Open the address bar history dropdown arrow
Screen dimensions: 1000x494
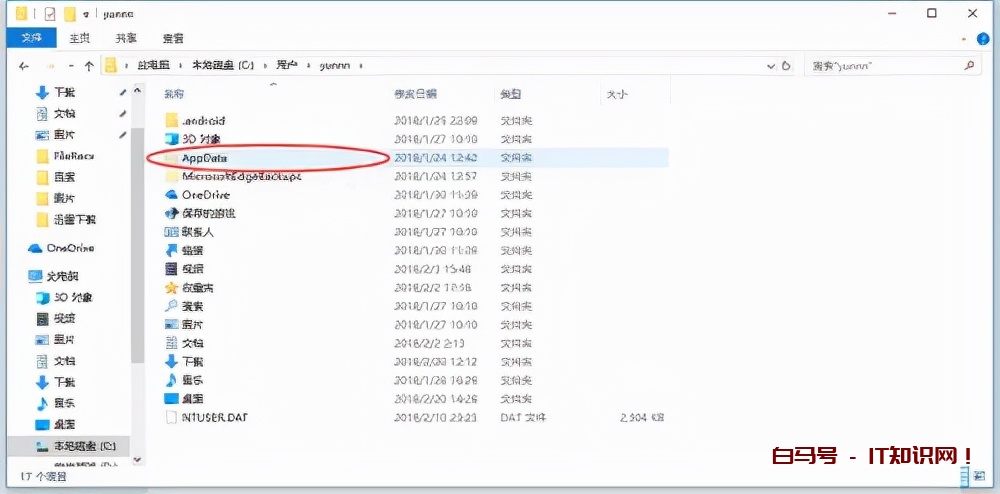point(771,66)
